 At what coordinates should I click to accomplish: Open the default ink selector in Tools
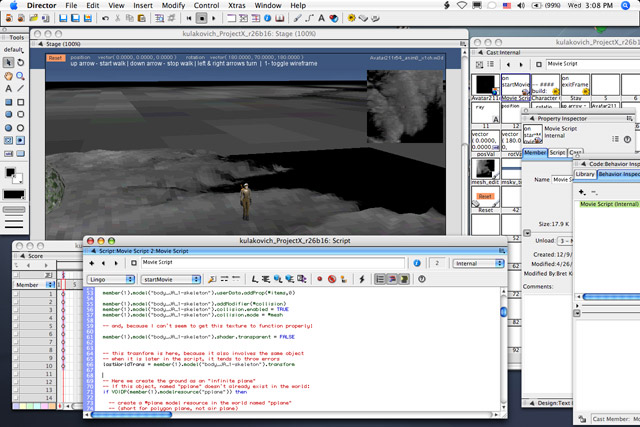tap(14, 50)
